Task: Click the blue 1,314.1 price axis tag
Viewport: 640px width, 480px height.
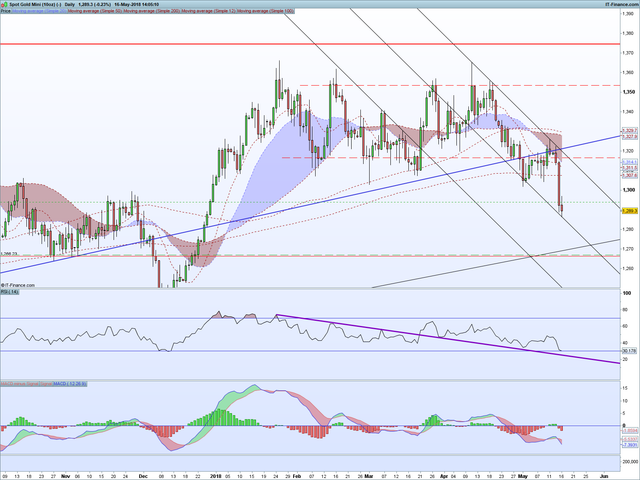Action: [x=629, y=162]
